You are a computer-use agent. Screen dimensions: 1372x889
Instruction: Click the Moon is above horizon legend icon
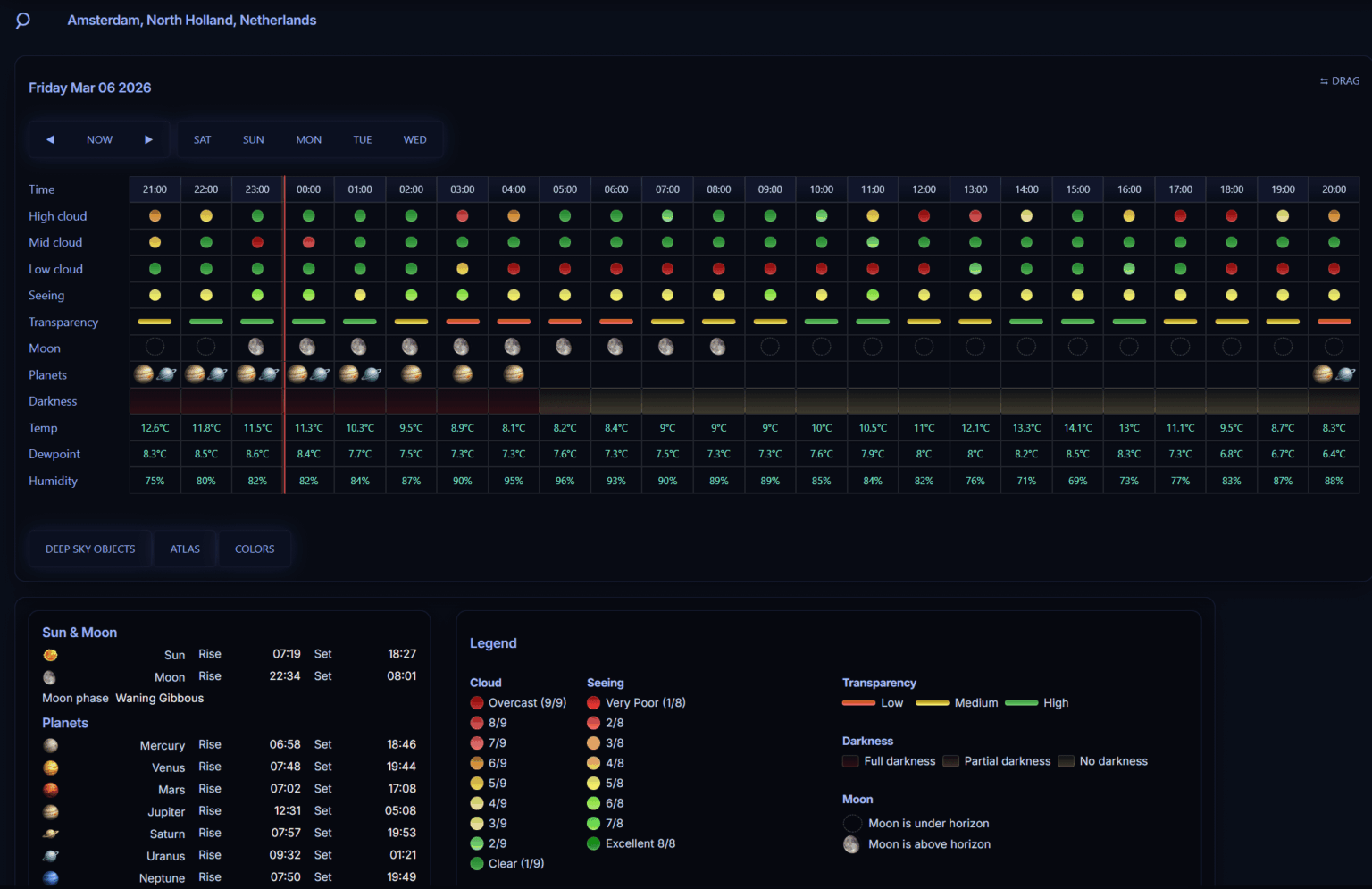click(x=850, y=843)
